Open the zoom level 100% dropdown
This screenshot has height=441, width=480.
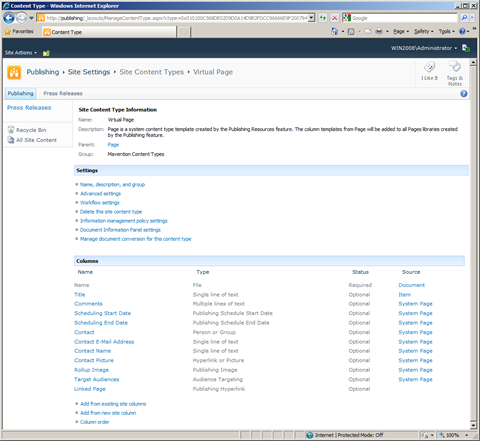click(x=467, y=435)
